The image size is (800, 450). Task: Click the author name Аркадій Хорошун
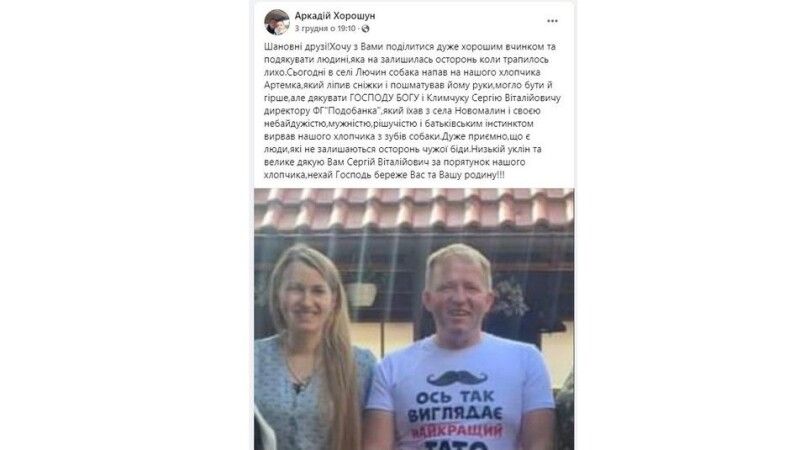click(x=335, y=16)
